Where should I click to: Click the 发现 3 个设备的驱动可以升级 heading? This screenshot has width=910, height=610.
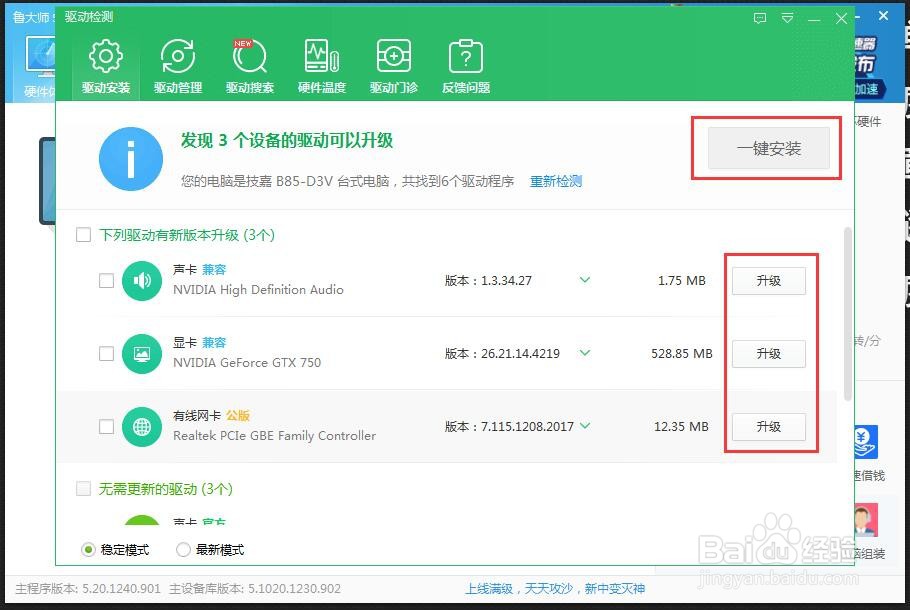(x=287, y=140)
